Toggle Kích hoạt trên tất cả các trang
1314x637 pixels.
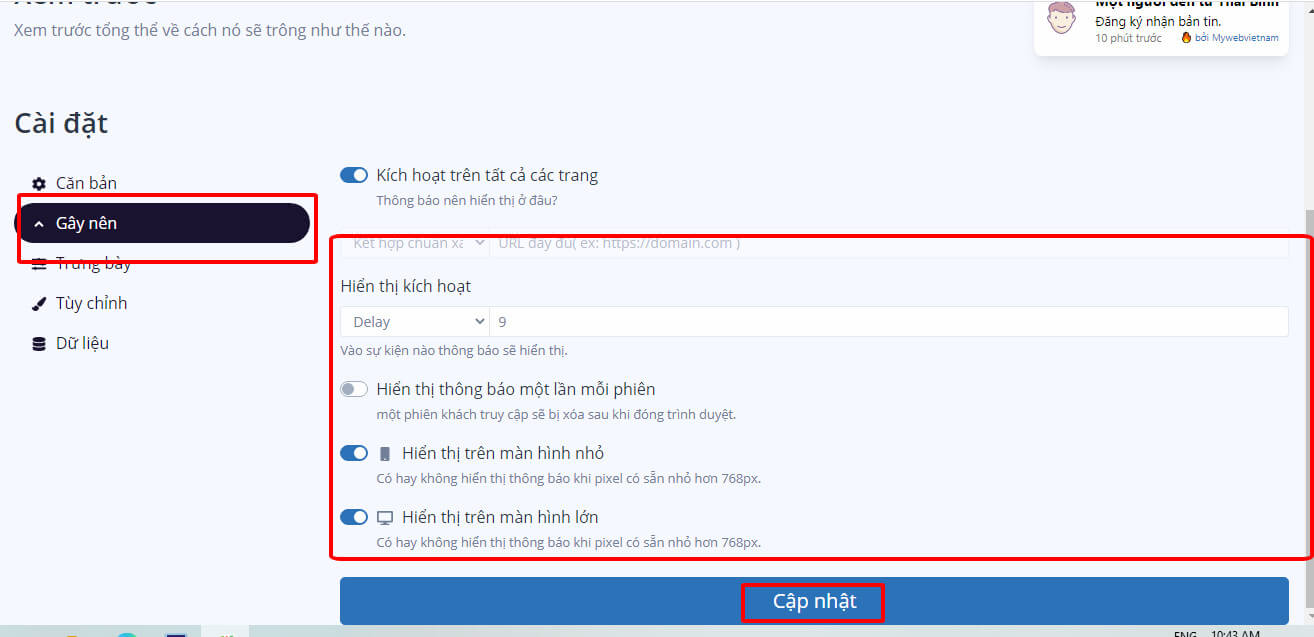(x=354, y=175)
